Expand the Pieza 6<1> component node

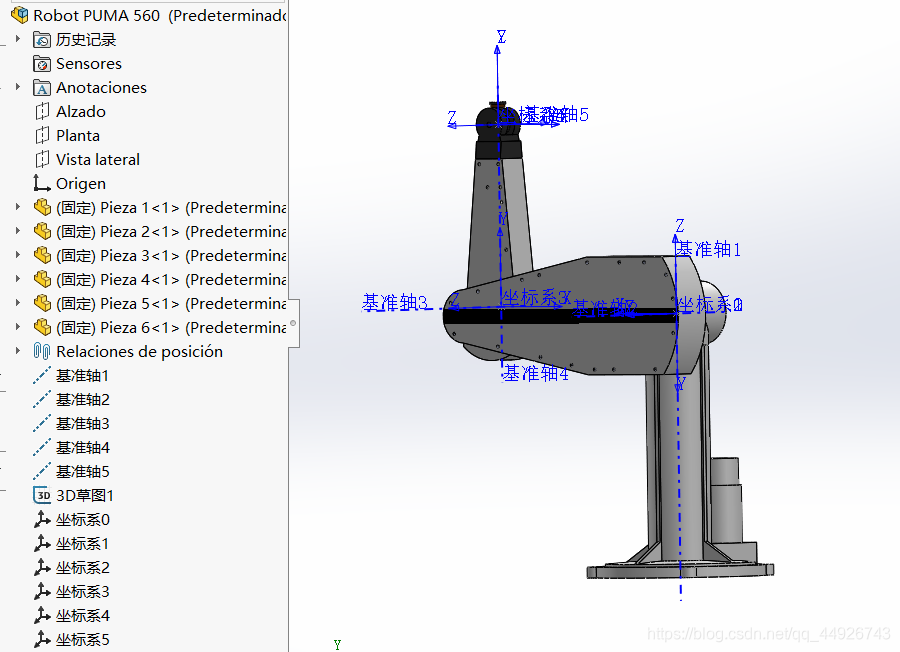tap(18, 327)
